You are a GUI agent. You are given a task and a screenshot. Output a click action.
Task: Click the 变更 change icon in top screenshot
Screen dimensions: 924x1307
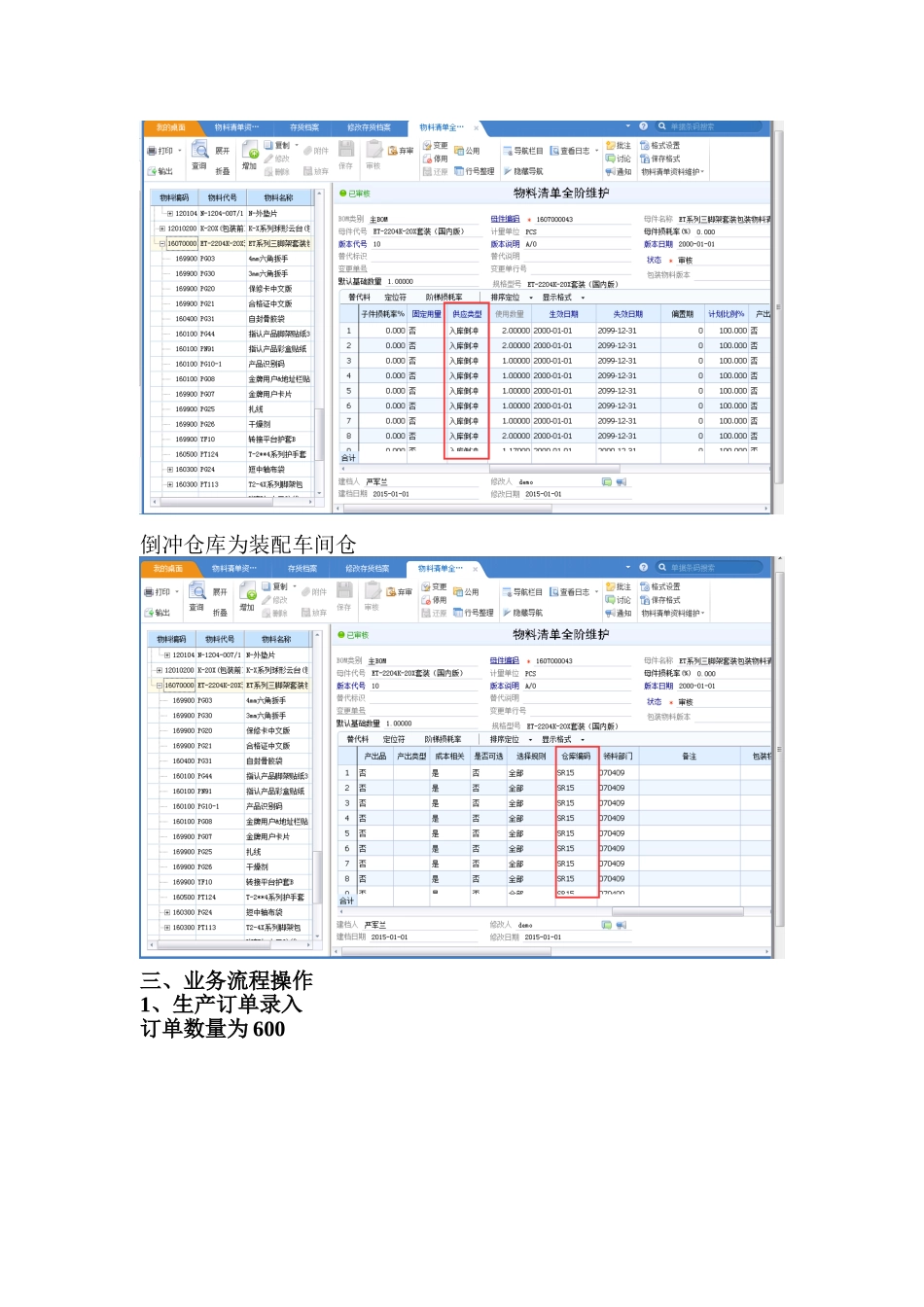pos(426,146)
